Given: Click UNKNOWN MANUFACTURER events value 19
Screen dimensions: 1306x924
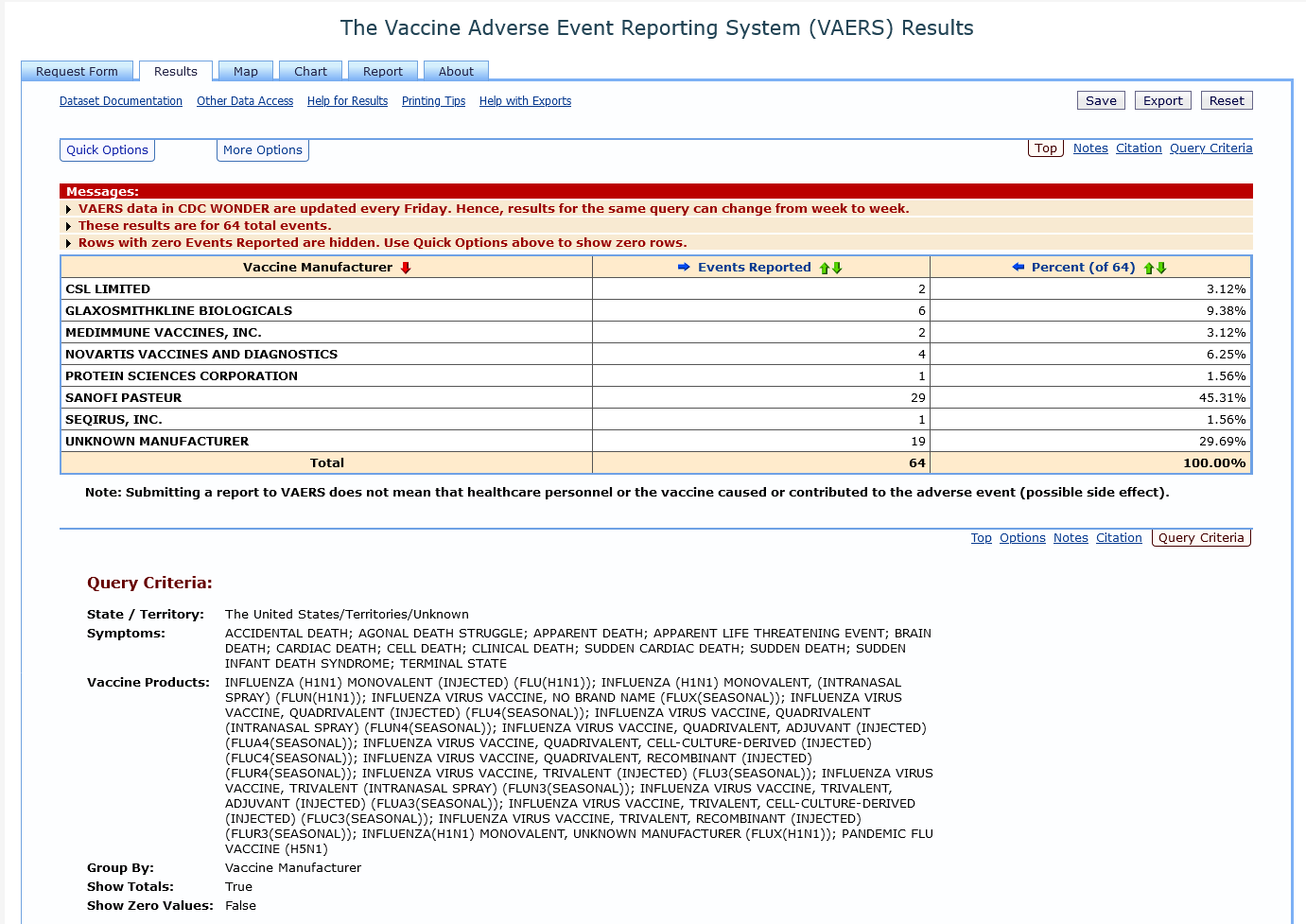Looking at the screenshot, I should pos(918,442).
